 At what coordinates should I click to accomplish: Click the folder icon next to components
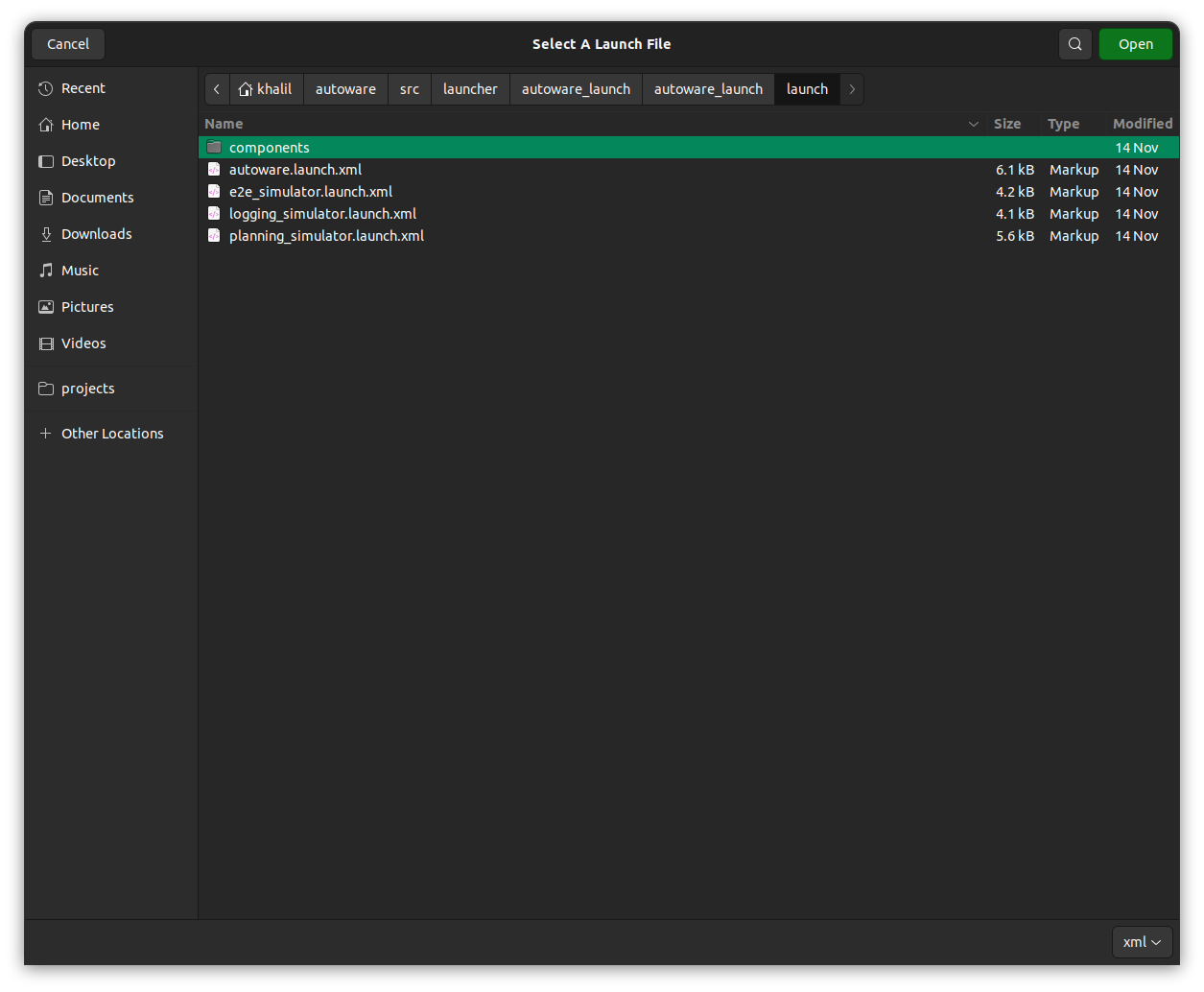coord(213,147)
